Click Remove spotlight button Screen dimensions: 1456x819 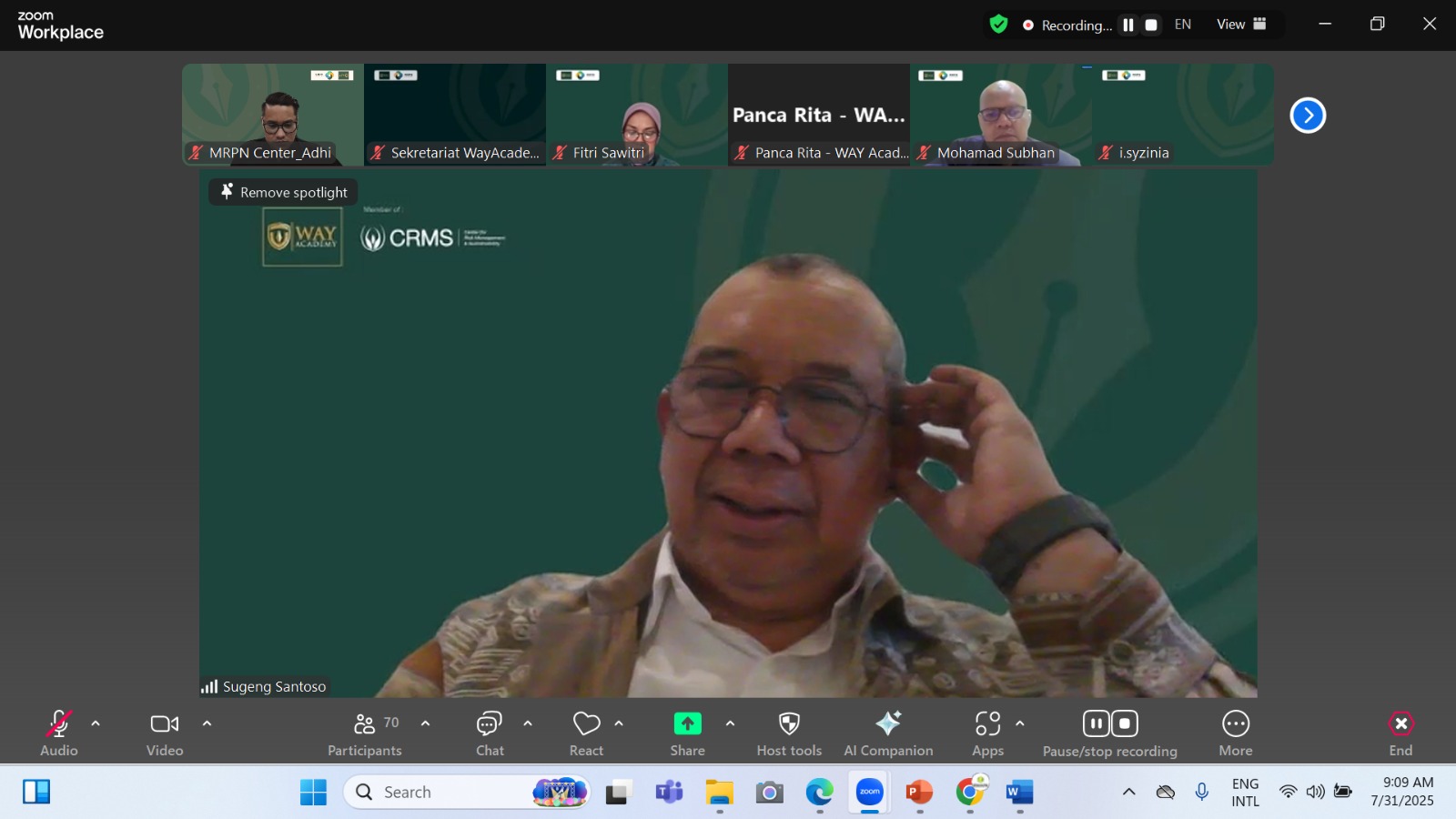tap(284, 192)
